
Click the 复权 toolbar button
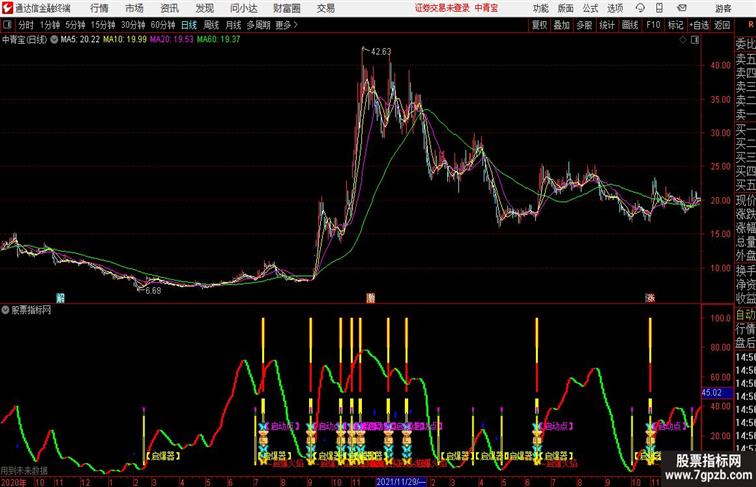pyautogui.click(x=539, y=25)
